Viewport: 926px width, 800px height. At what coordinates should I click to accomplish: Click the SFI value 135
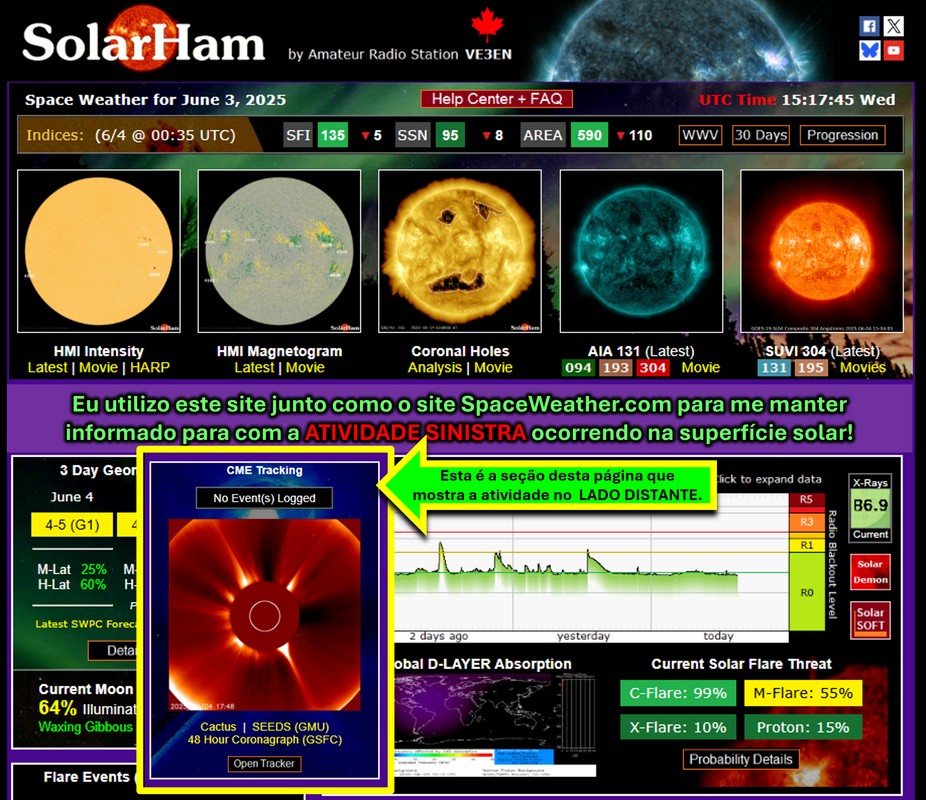click(332, 135)
